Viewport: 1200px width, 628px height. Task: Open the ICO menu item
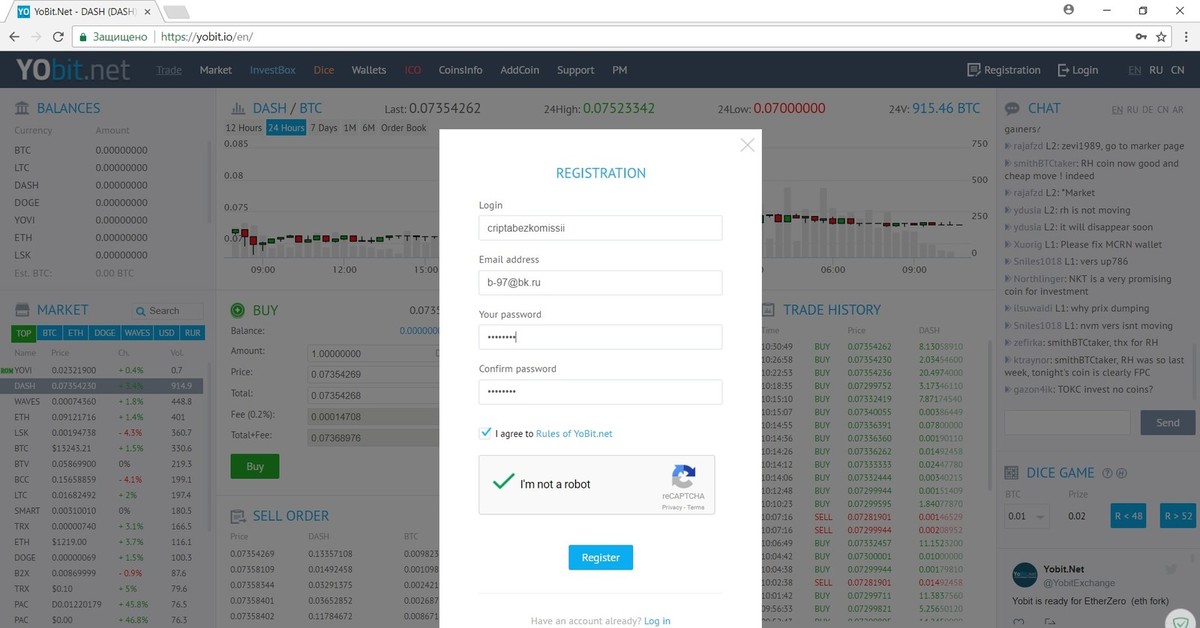tap(413, 70)
